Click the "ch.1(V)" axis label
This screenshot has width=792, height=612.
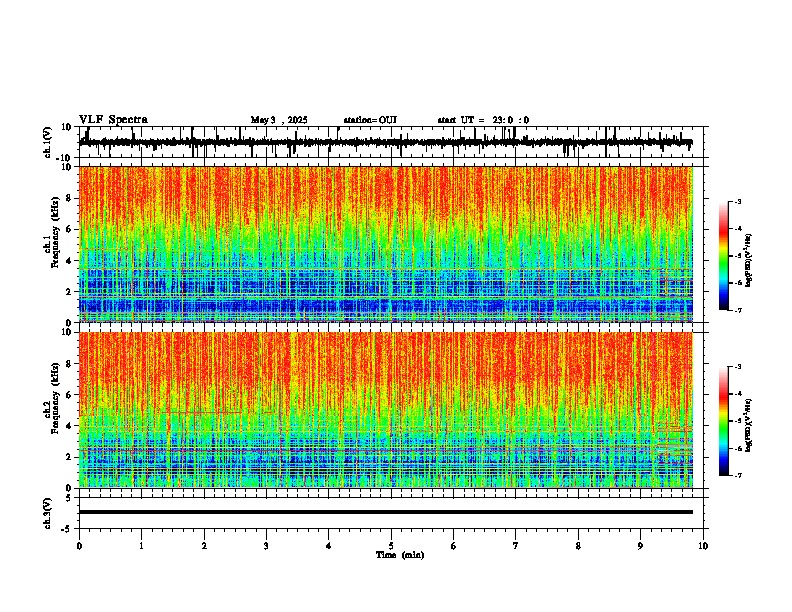coord(48,142)
